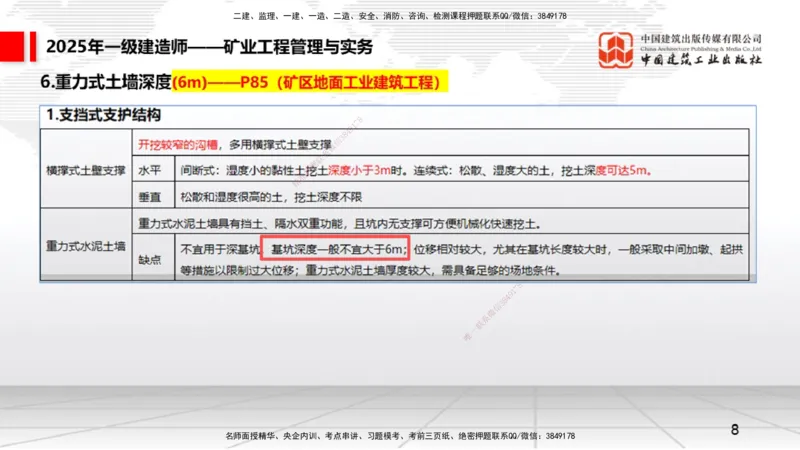The width and height of the screenshot is (800, 450).
Task: Click the calligraphy text '中国建筑工业出版社'
Action: coord(701,59)
